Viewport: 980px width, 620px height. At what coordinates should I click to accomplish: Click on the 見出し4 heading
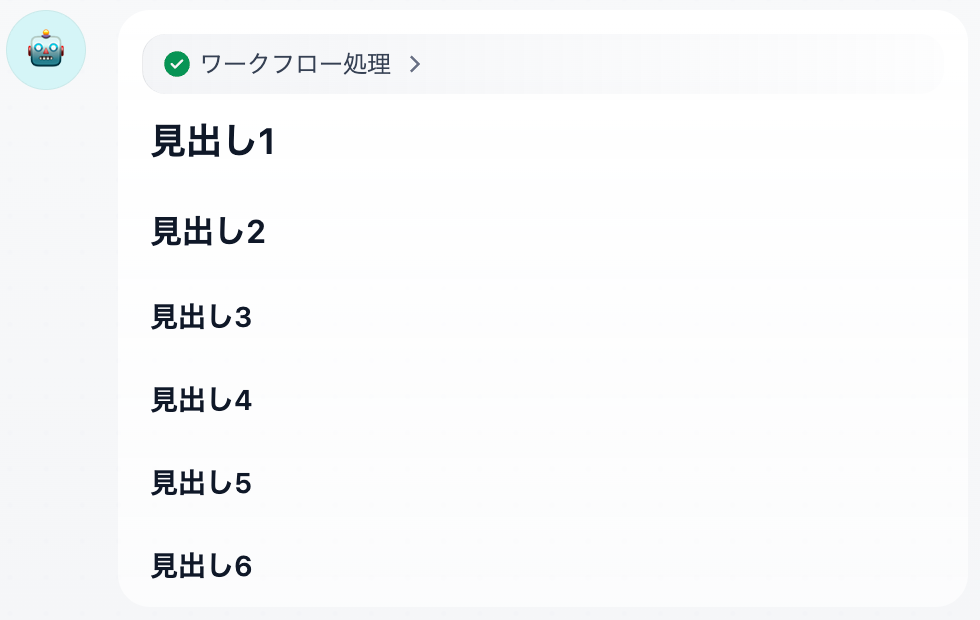pyautogui.click(x=201, y=400)
